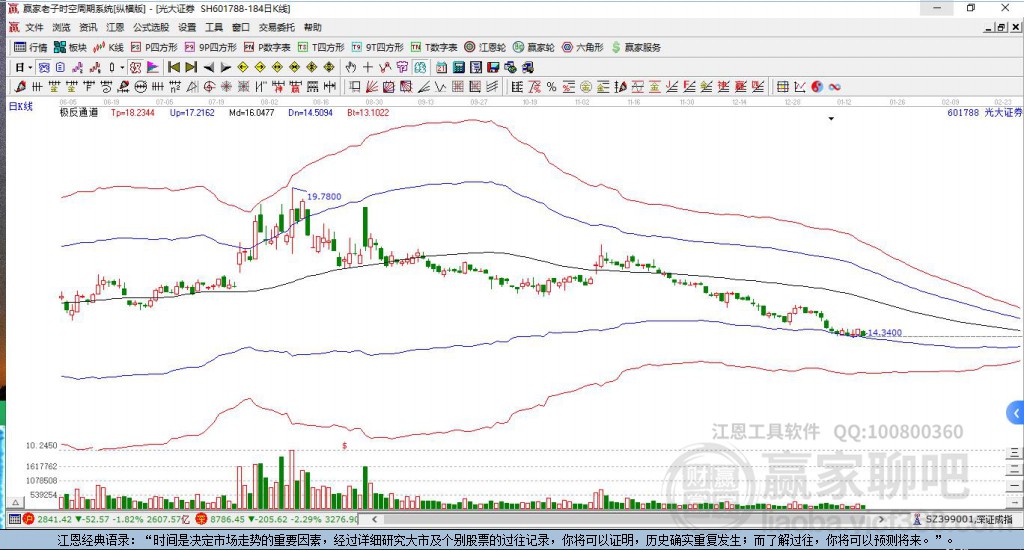
Task: Open the 9T四方形 tool
Action: pyautogui.click(x=377, y=47)
